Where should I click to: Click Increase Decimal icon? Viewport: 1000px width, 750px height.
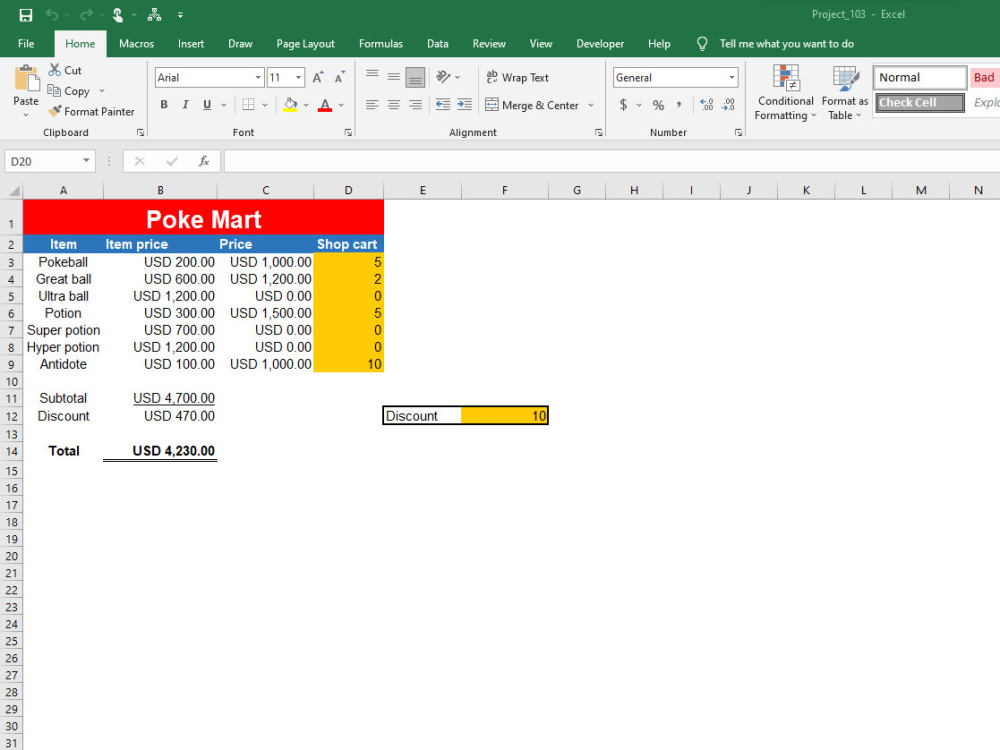pos(707,105)
